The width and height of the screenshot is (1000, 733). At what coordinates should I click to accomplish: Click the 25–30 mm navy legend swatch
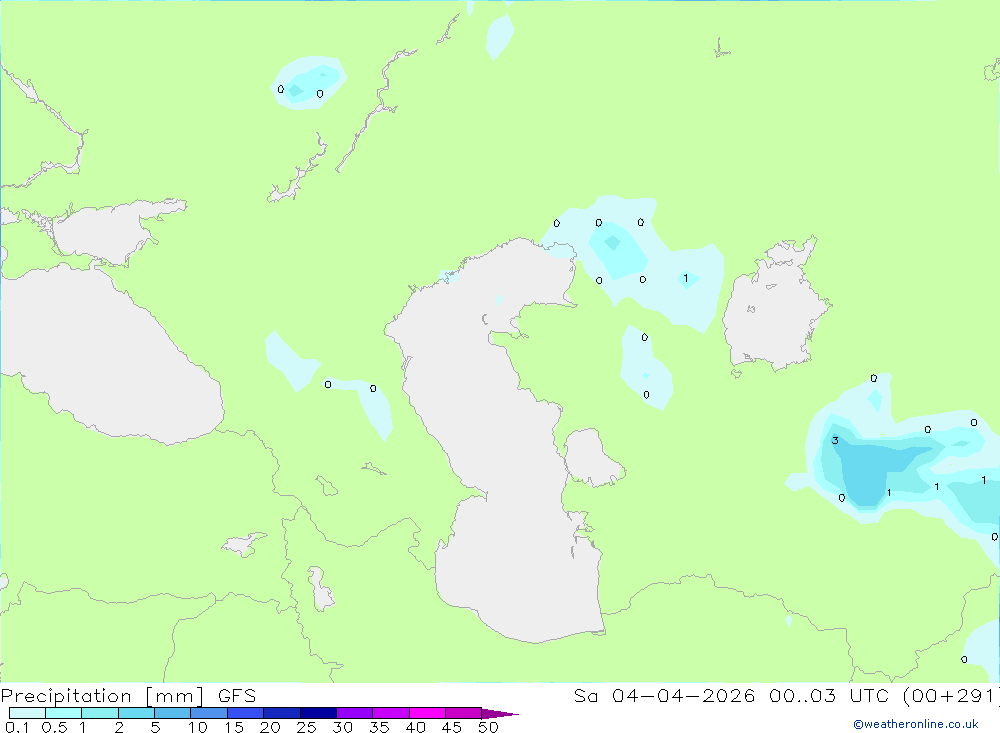(318, 713)
